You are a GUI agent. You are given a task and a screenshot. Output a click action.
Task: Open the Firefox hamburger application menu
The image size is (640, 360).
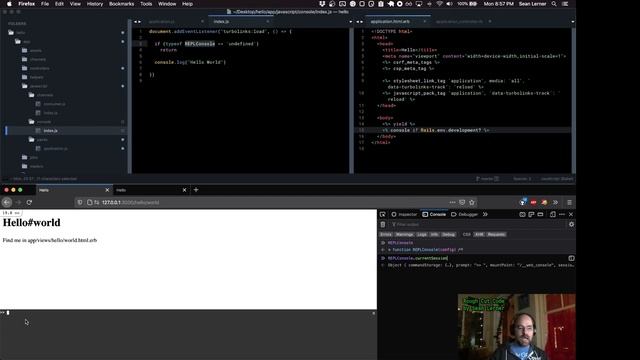569,202
